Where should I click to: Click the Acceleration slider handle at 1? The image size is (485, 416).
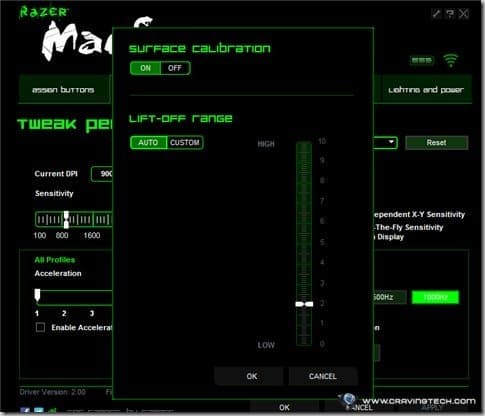point(37,295)
